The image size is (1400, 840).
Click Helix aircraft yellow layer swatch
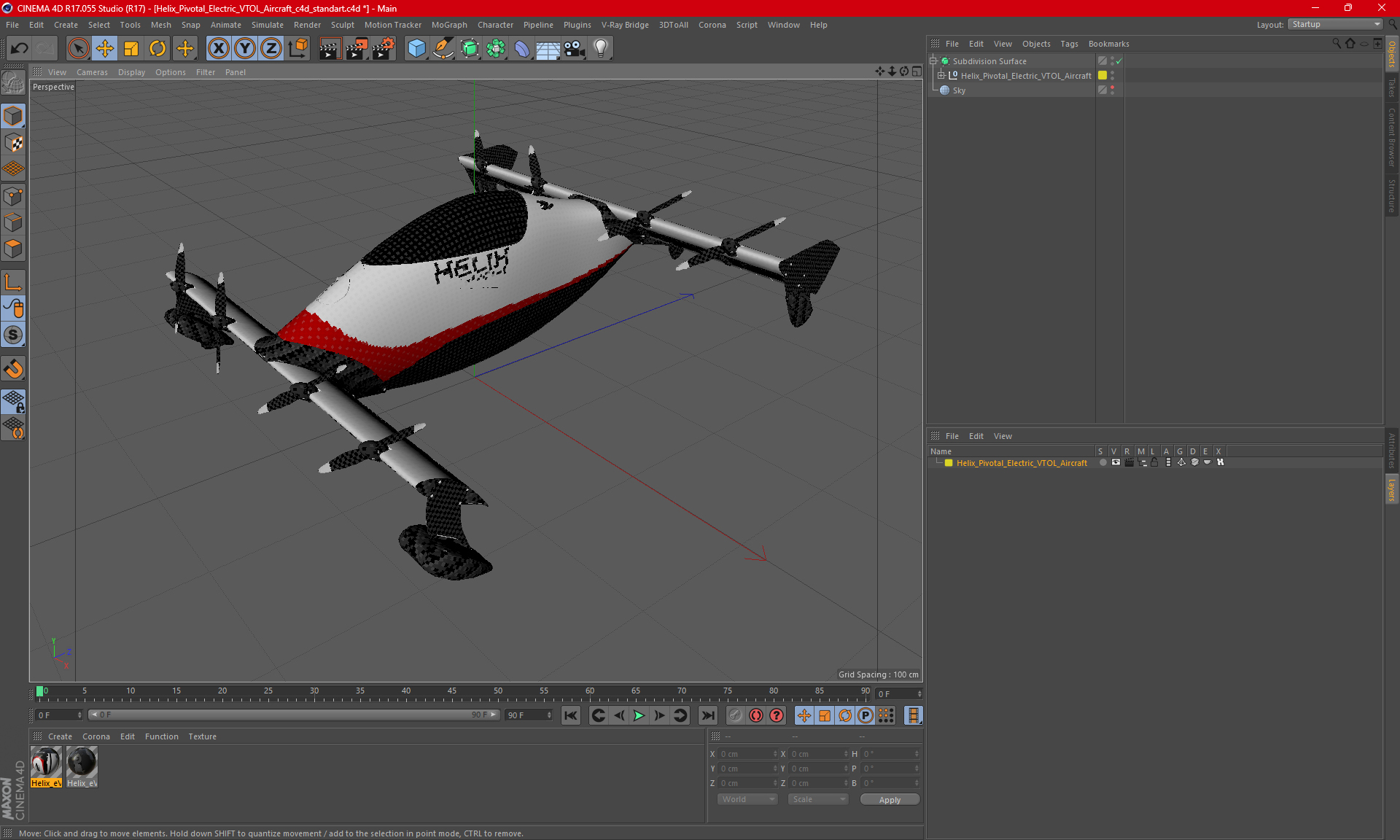[1102, 76]
